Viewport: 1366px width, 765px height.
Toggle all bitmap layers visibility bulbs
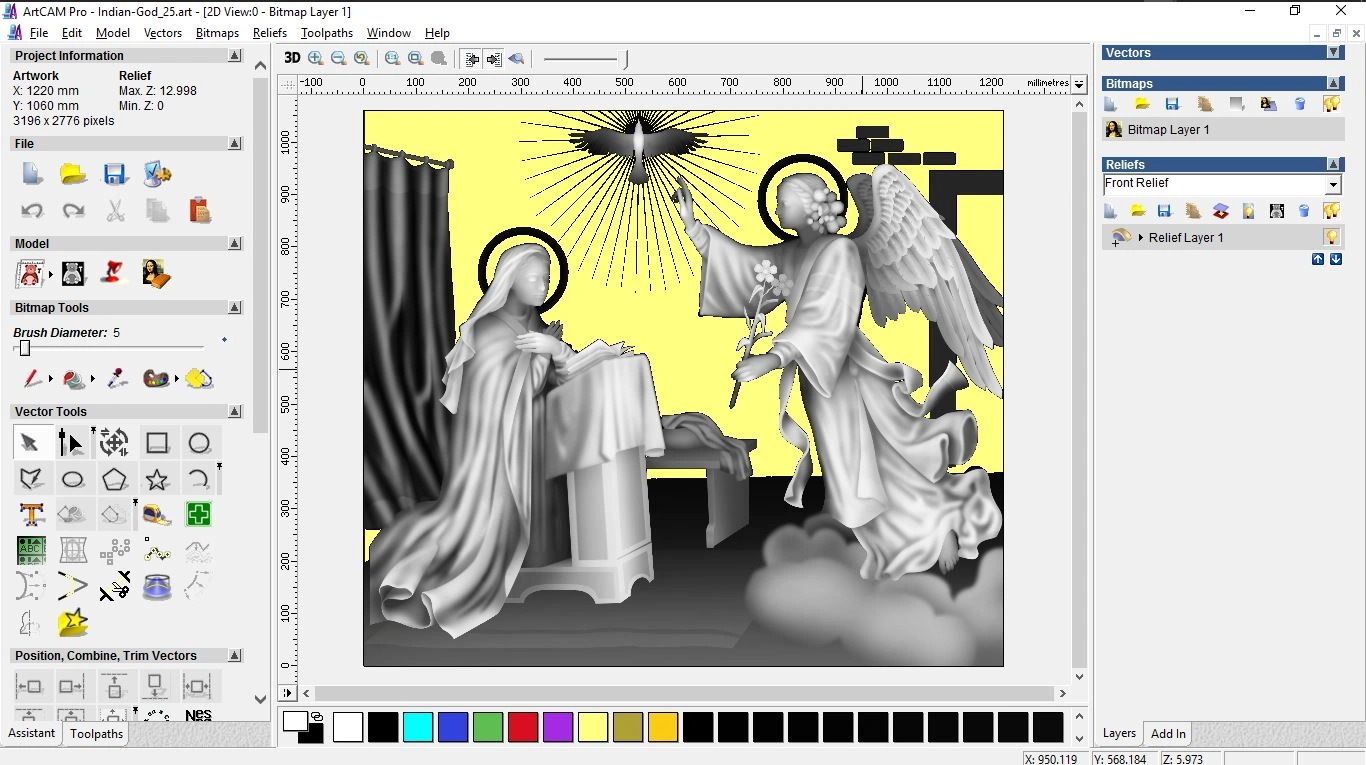click(x=1331, y=104)
